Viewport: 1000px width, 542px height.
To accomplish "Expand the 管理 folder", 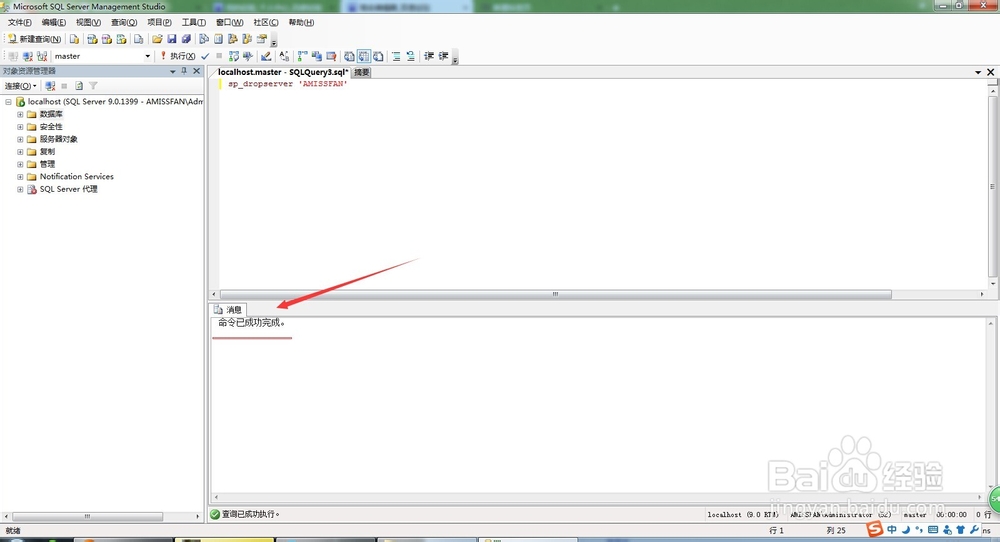I will point(20,164).
